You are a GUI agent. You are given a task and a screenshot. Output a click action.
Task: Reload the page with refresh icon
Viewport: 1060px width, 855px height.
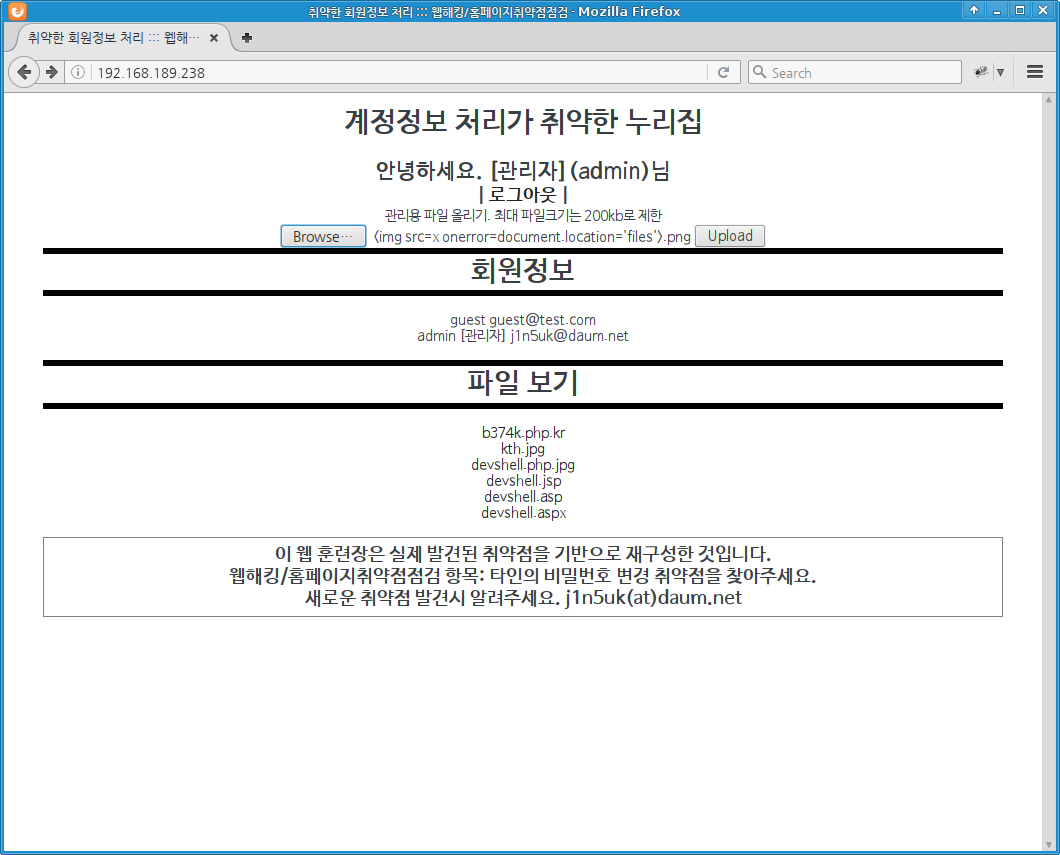[x=723, y=72]
